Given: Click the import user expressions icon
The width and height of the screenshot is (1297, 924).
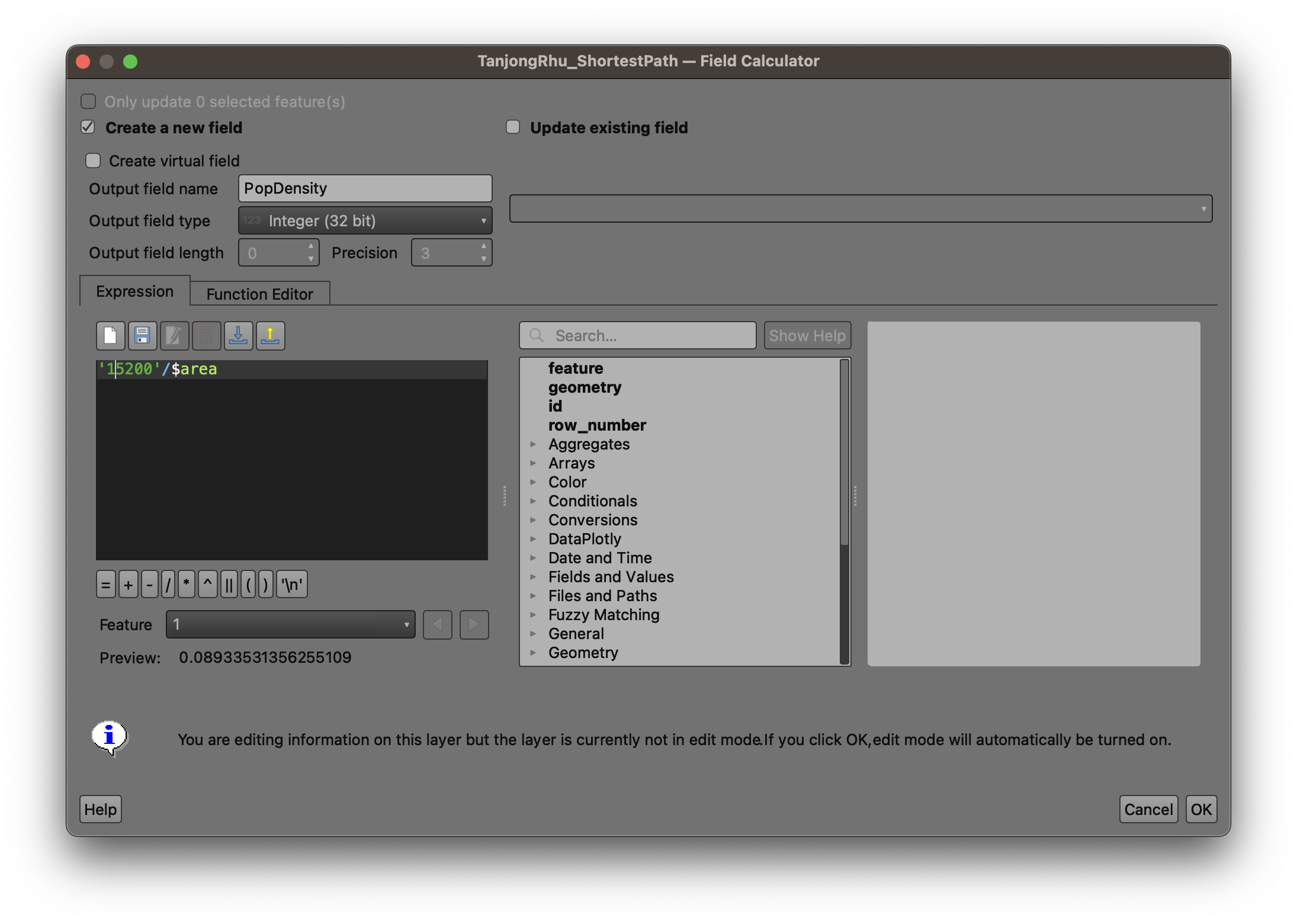Looking at the screenshot, I should click(x=238, y=336).
